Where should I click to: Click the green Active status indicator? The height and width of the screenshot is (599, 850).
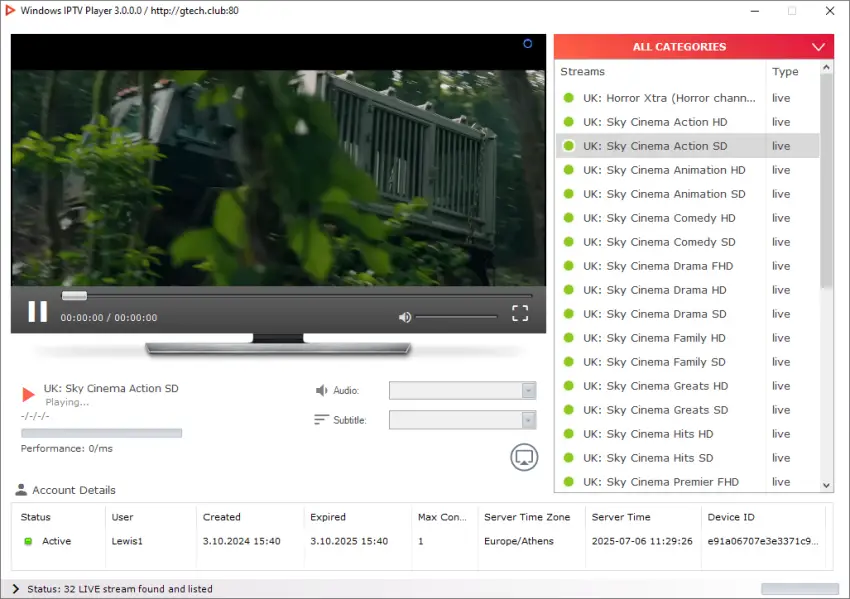coord(28,541)
